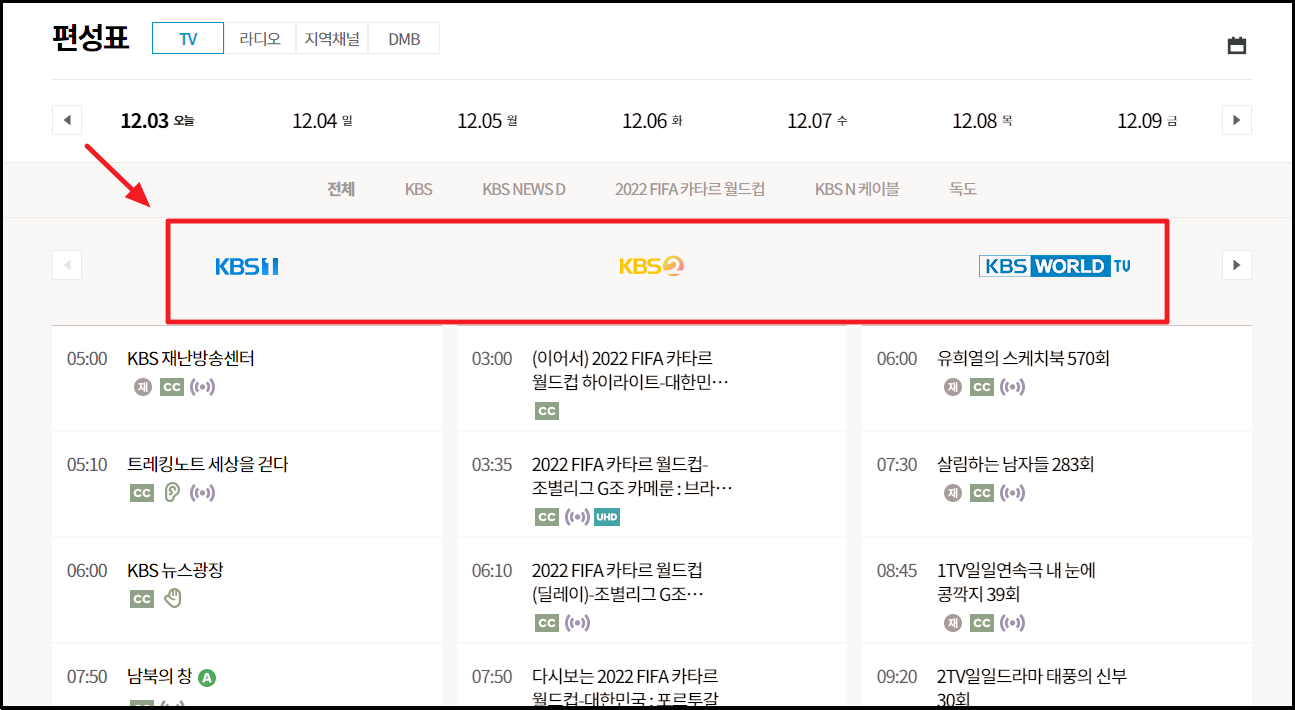The width and height of the screenshot is (1295, 710).
Task: Click signal icon under 내 눈에 콩깍지 39회
Action: click(1013, 623)
